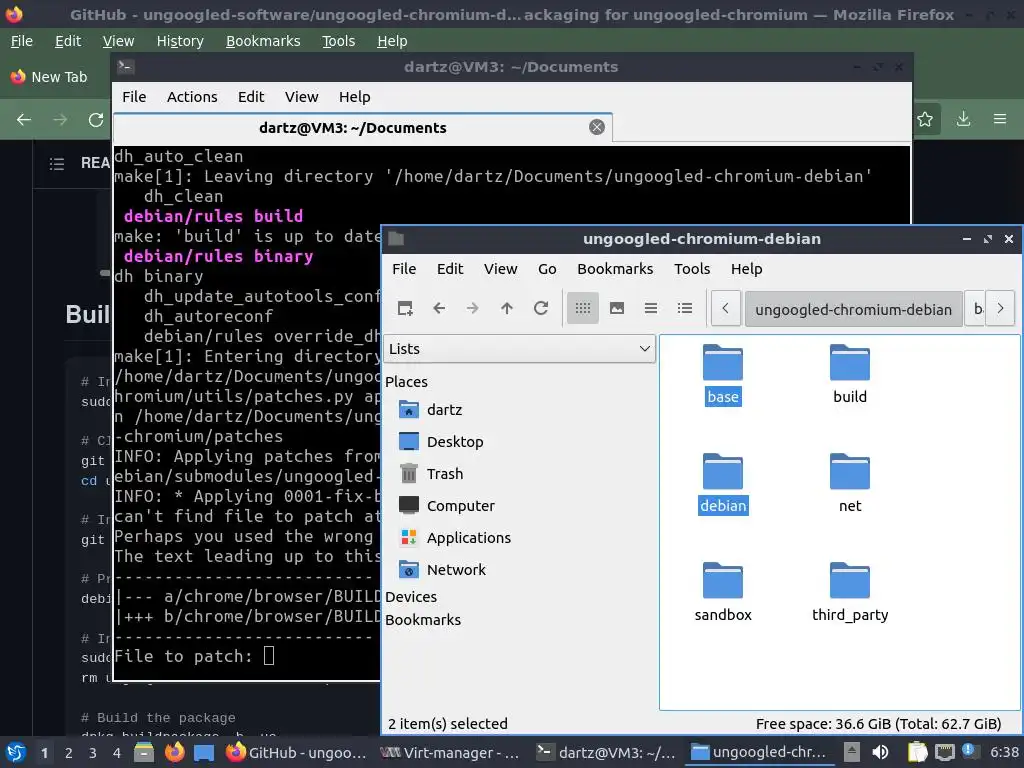Select the debian folder
Image resolution: width=1024 pixels, height=768 pixels.
(x=722, y=484)
